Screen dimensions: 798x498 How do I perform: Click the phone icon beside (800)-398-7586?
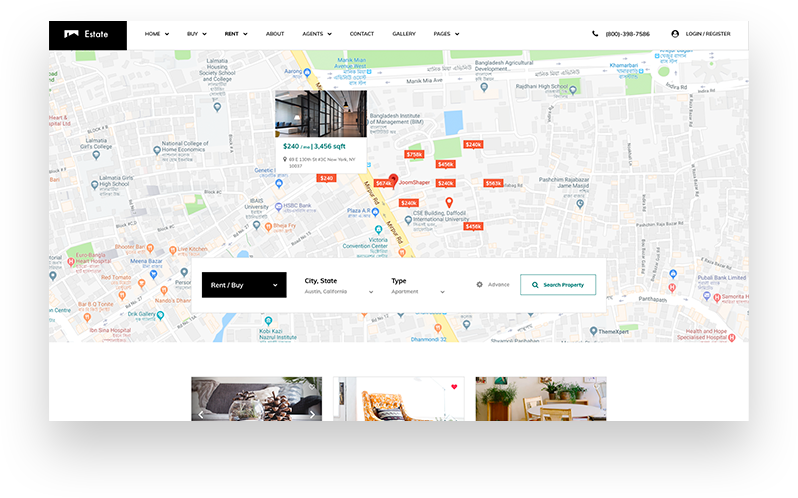tap(596, 34)
